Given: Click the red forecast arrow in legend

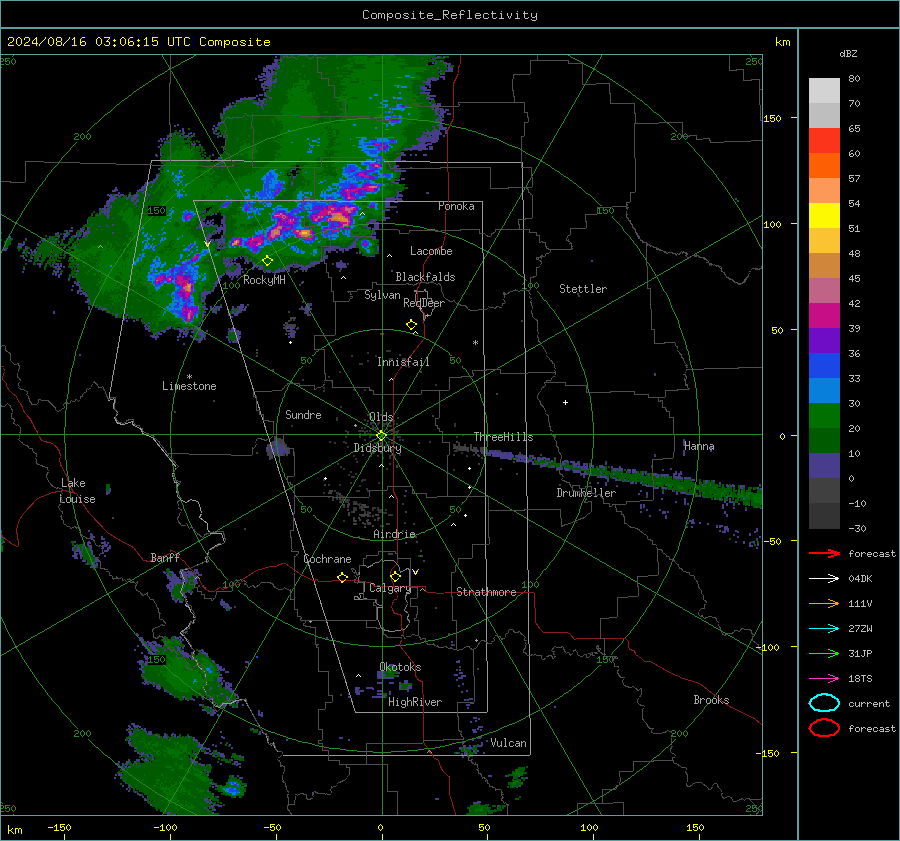Looking at the screenshot, I should 824,553.
